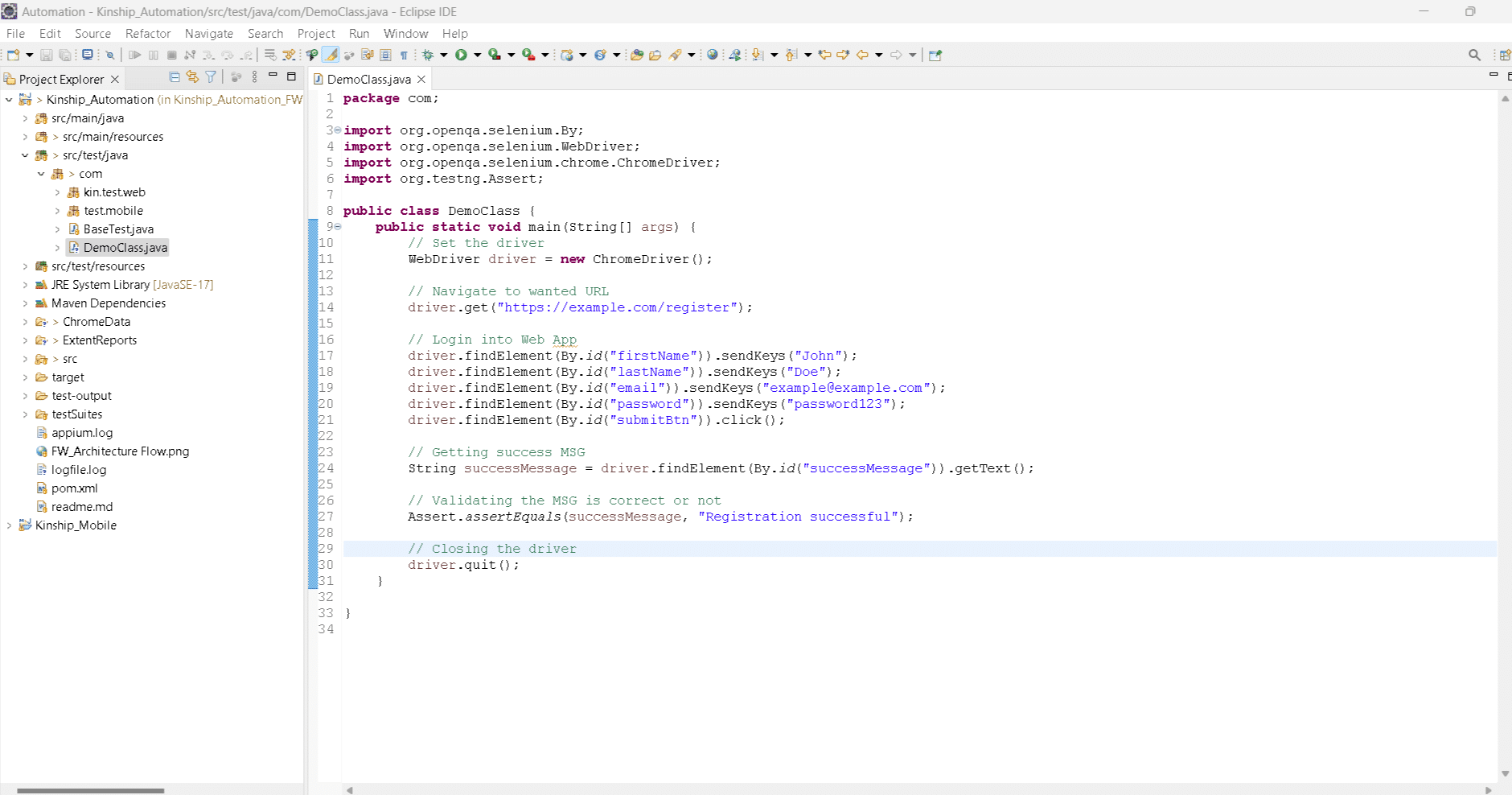Click the Terminate stop icon
This screenshot has width=1512, height=795.
171,55
